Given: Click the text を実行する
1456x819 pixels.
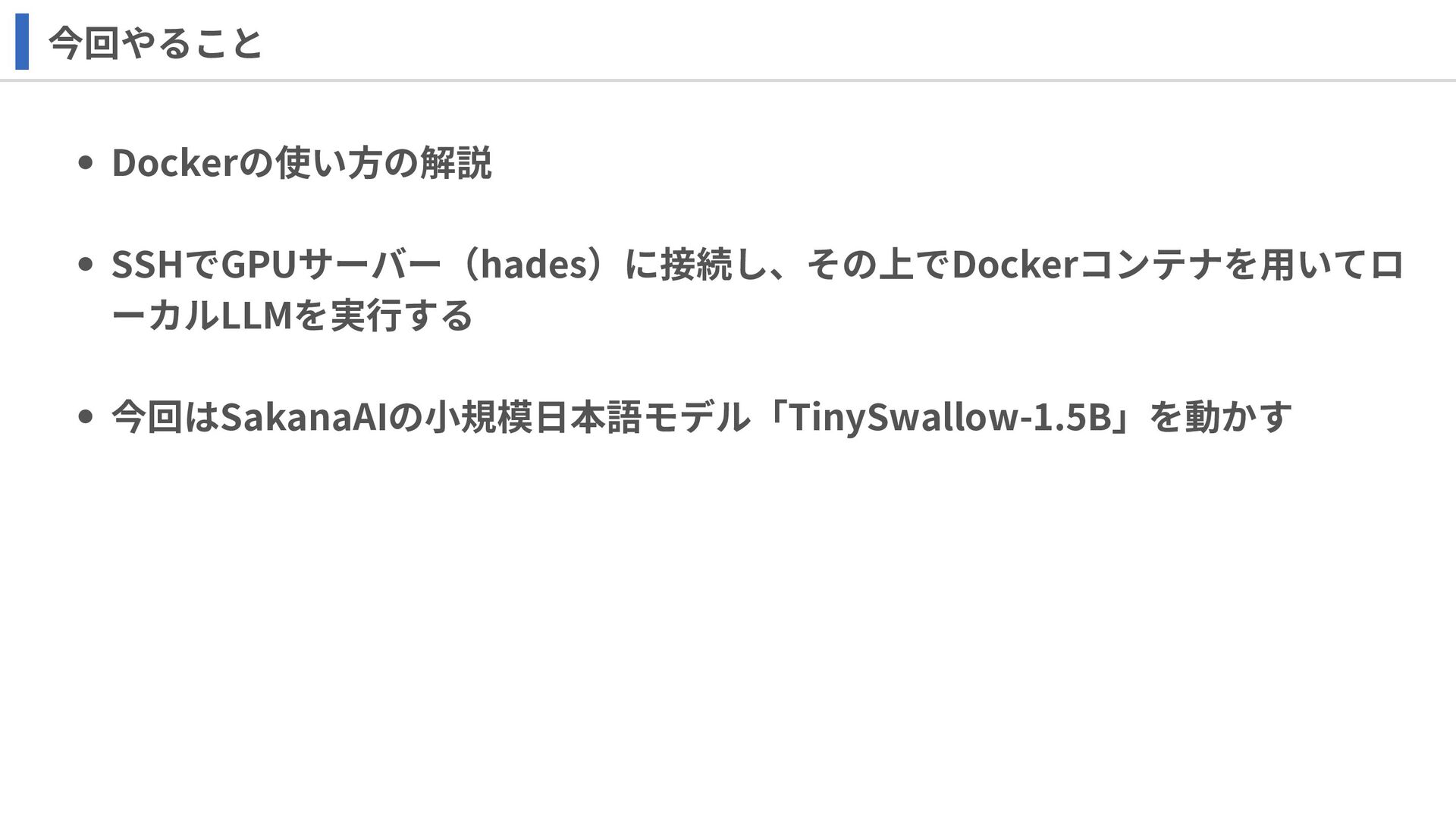Looking at the screenshot, I should [x=384, y=315].
